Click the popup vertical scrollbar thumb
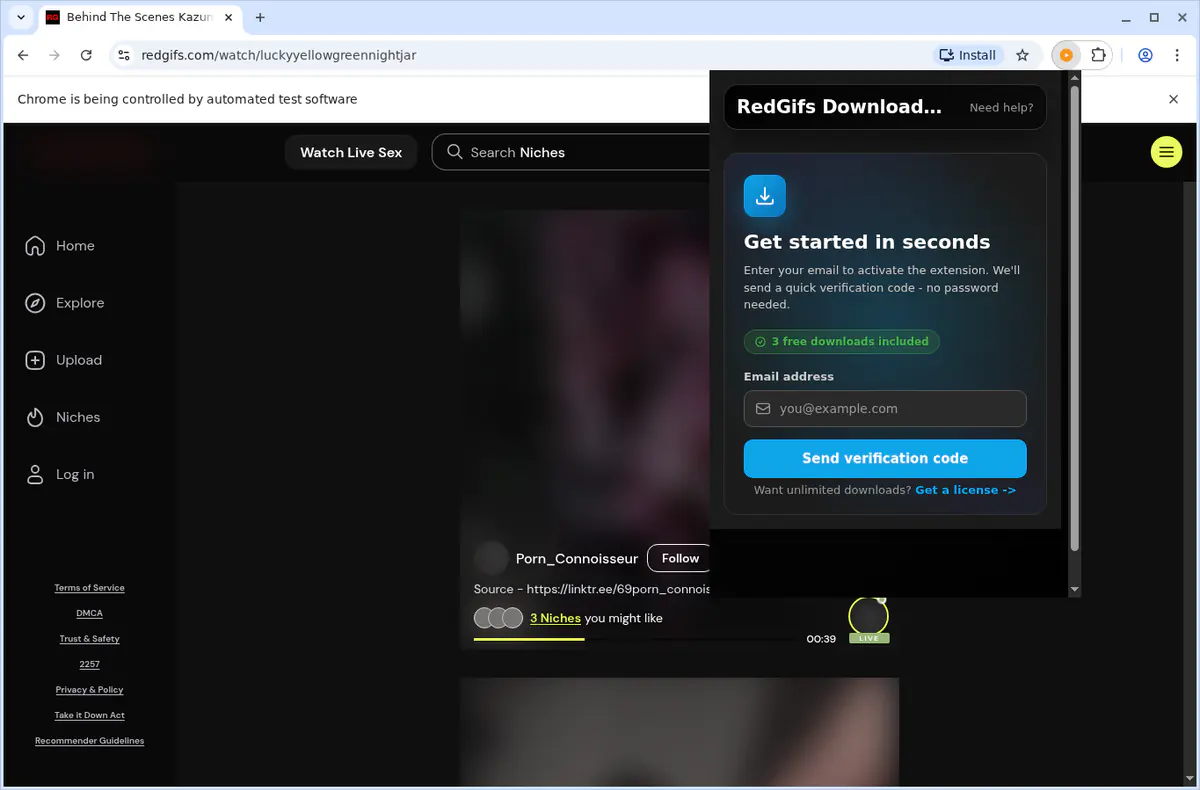The image size is (1200, 790). [1075, 318]
